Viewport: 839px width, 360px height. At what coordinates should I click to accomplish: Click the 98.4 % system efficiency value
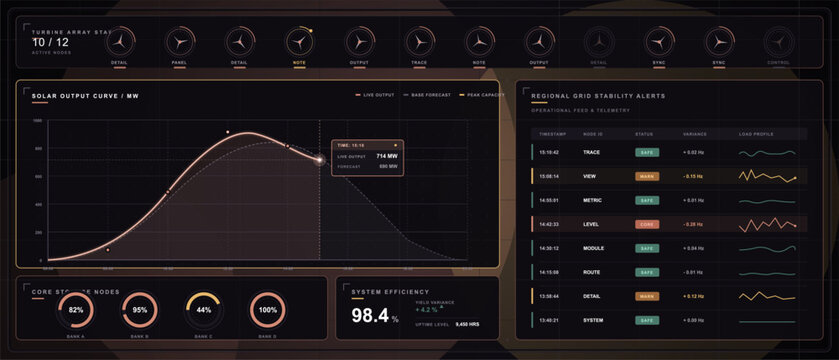coord(375,316)
